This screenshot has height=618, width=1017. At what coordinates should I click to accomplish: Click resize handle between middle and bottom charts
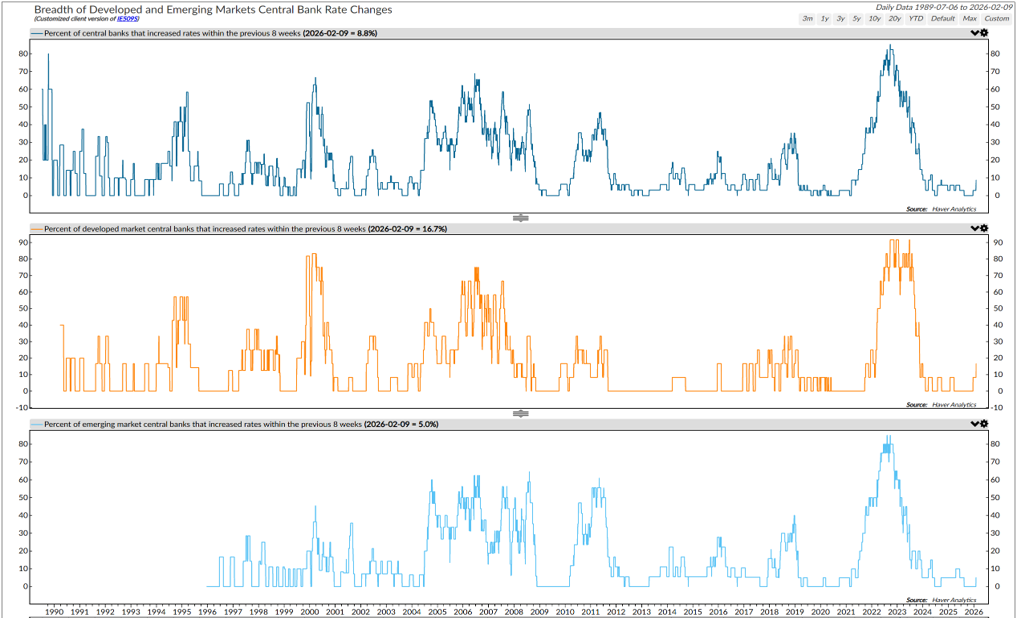click(520, 413)
